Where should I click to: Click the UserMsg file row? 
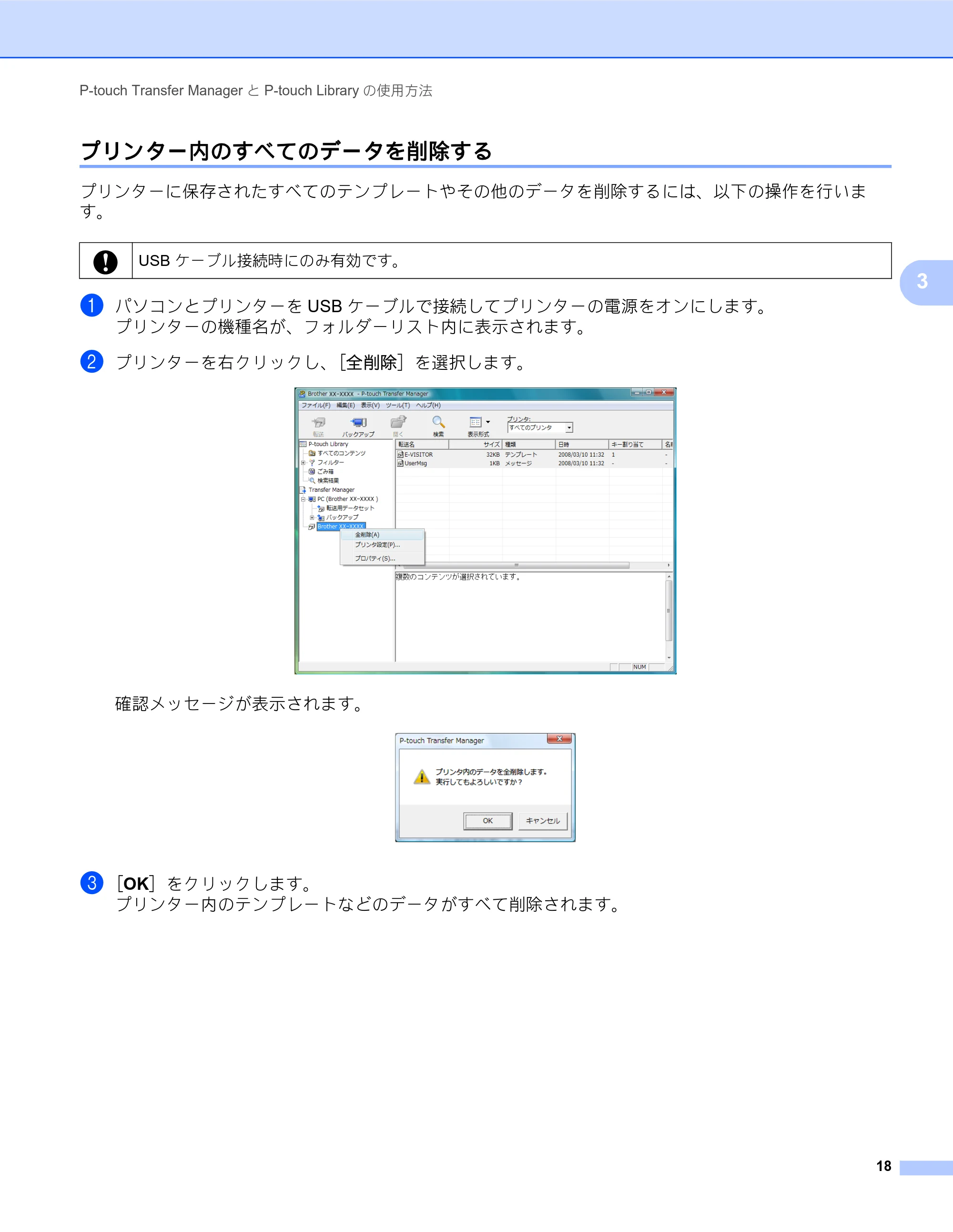tap(534, 464)
